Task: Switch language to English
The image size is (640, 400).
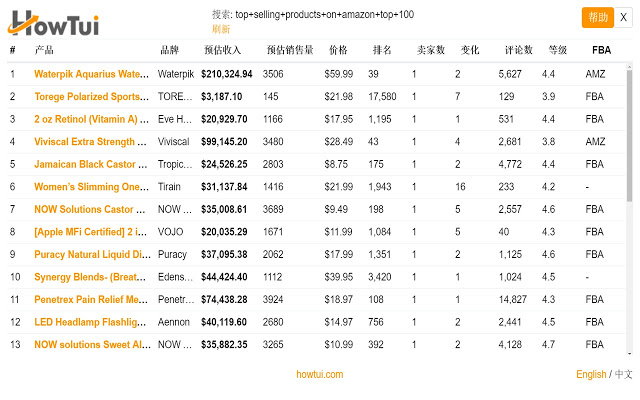Action: coord(591,374)
